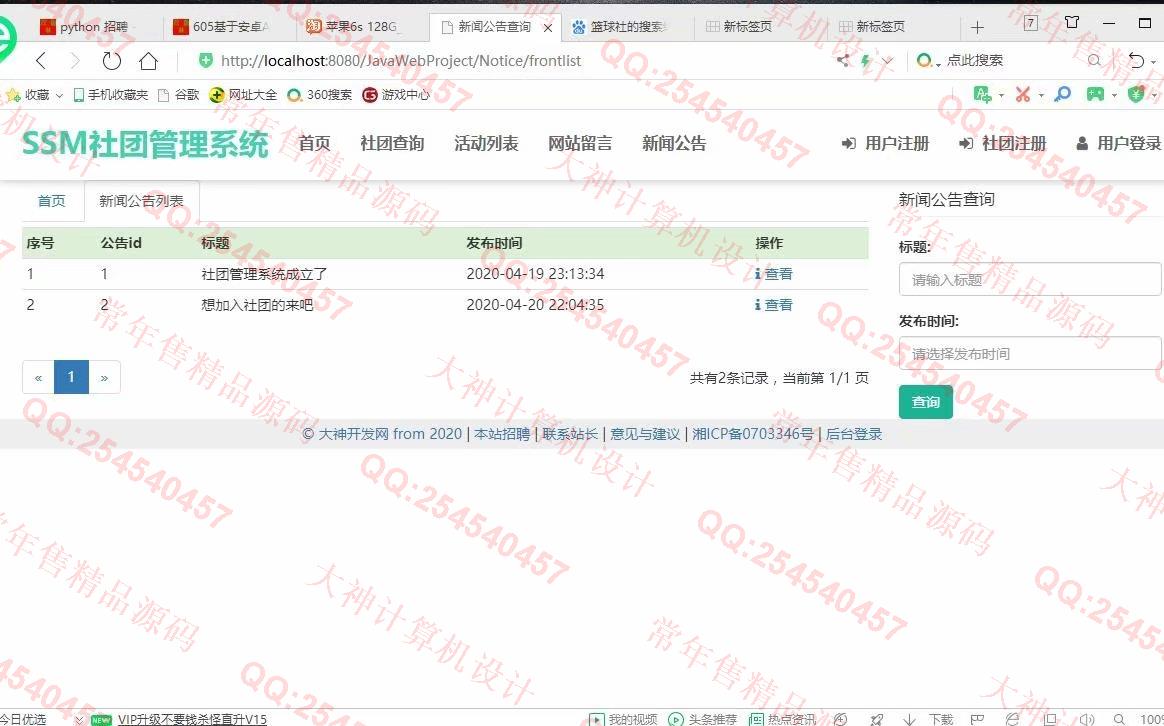Open the 360搜索 bookmark
The height and width of the screenshot is (726, 1164).
pyautogui.click(x=319, y=95)
